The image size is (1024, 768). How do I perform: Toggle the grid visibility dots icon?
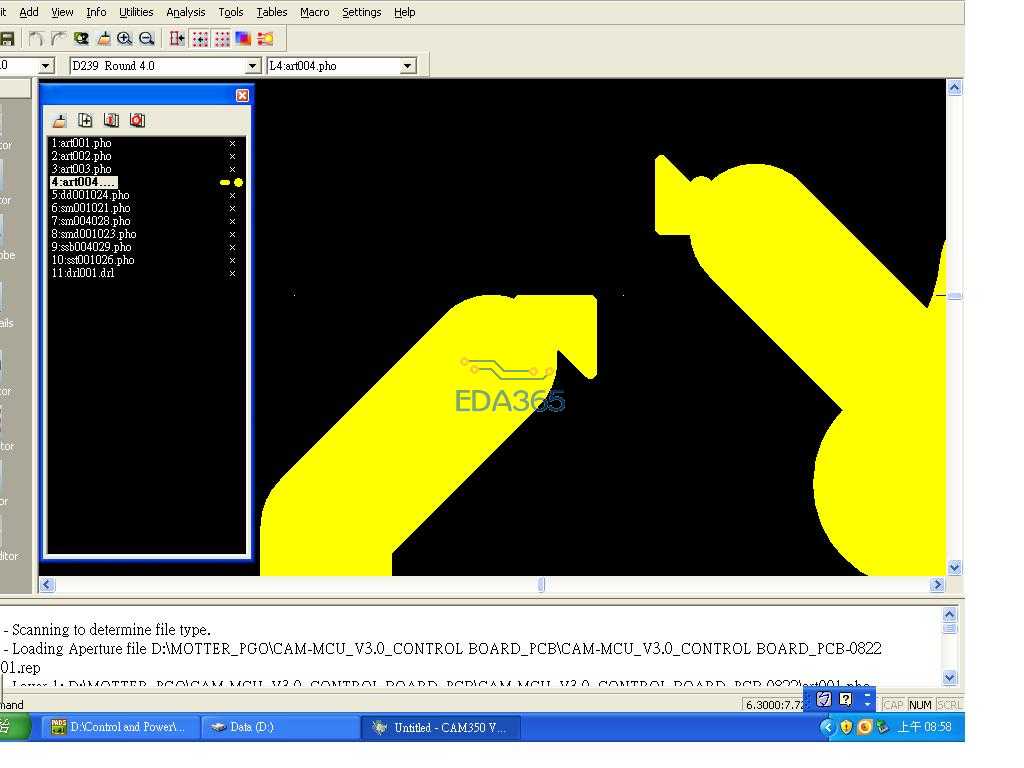click(222, 39)
